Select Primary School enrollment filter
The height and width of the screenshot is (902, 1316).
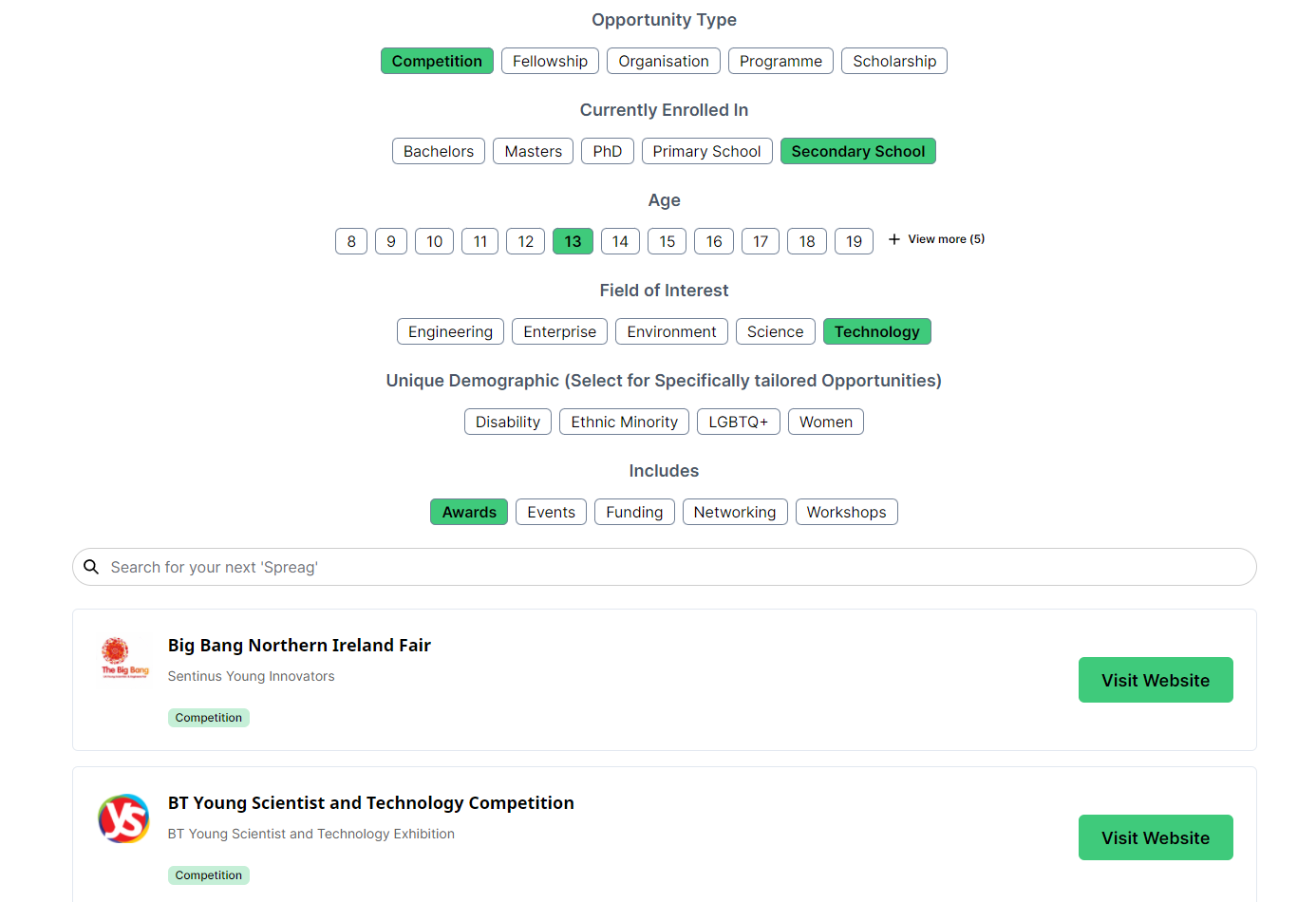point(707,151)
